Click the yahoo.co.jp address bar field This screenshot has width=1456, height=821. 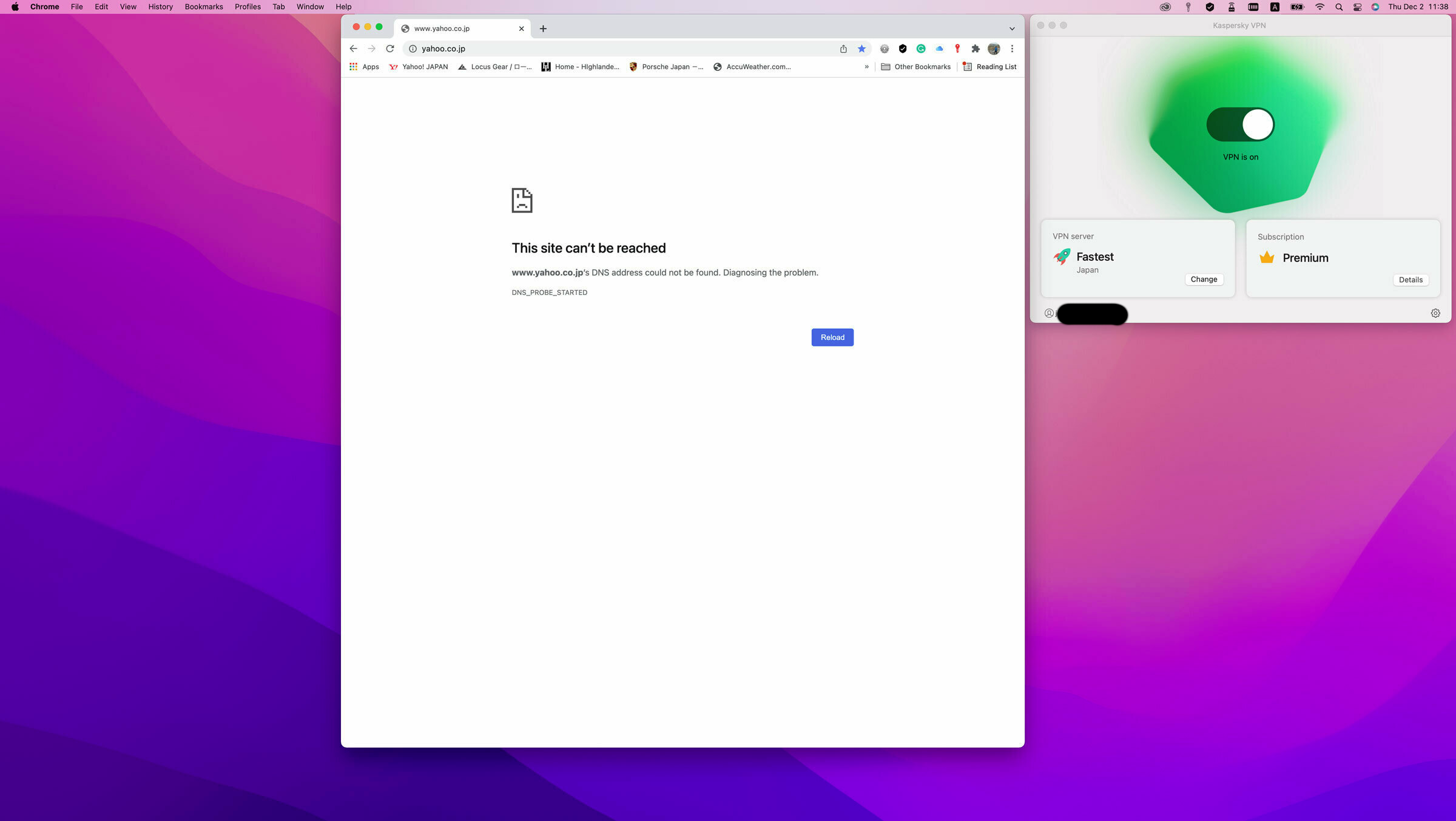[x=607, y=49]
